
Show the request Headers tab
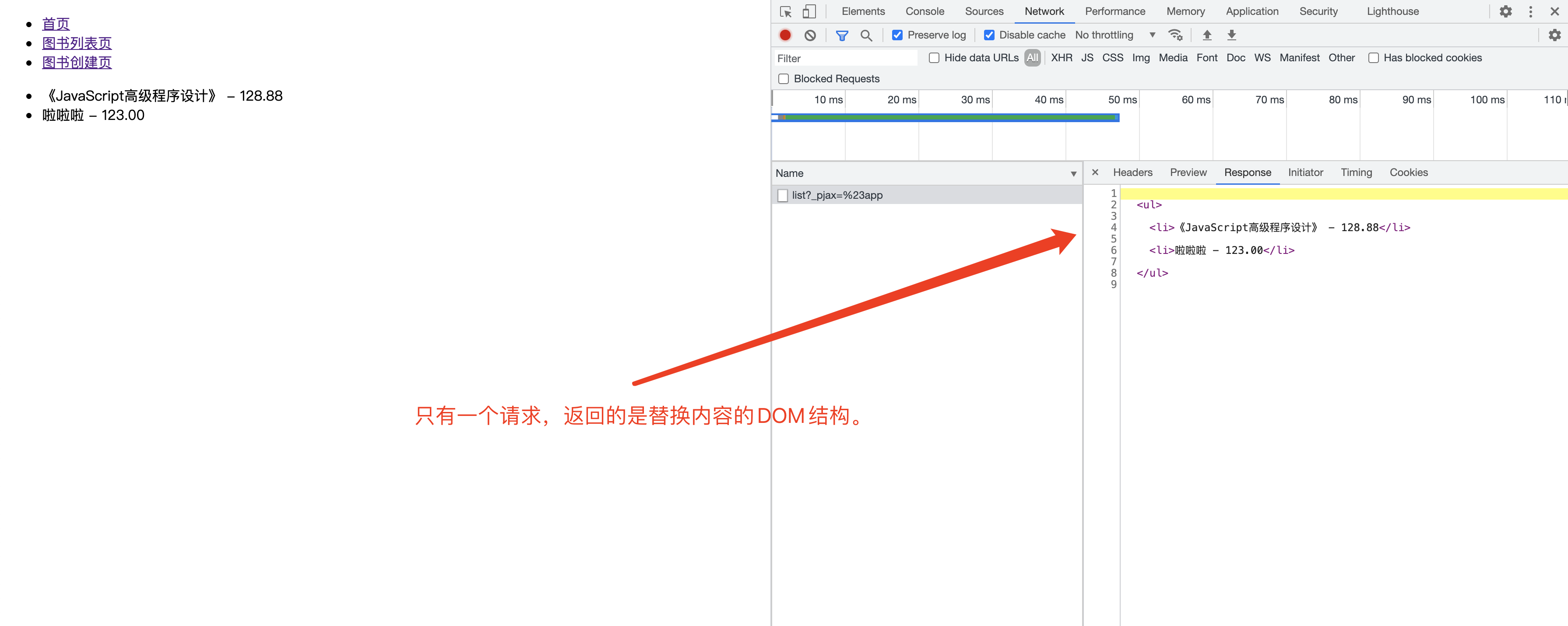click(x=1132, y=172)
